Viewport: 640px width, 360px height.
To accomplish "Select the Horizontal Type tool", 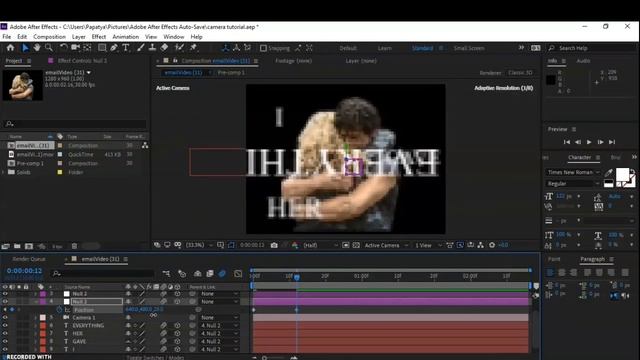I will 126,48.
